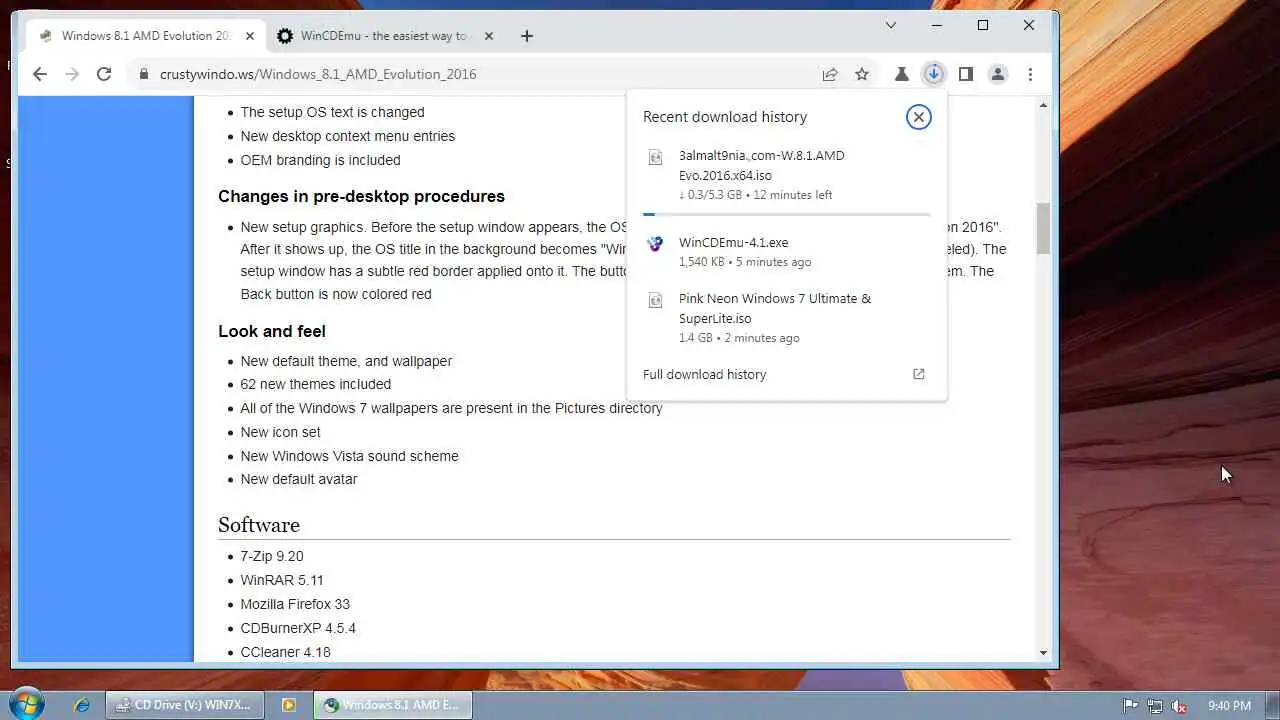
Task: Open the Chrome profile avatar menu
Action: click(x=997, y=74)
